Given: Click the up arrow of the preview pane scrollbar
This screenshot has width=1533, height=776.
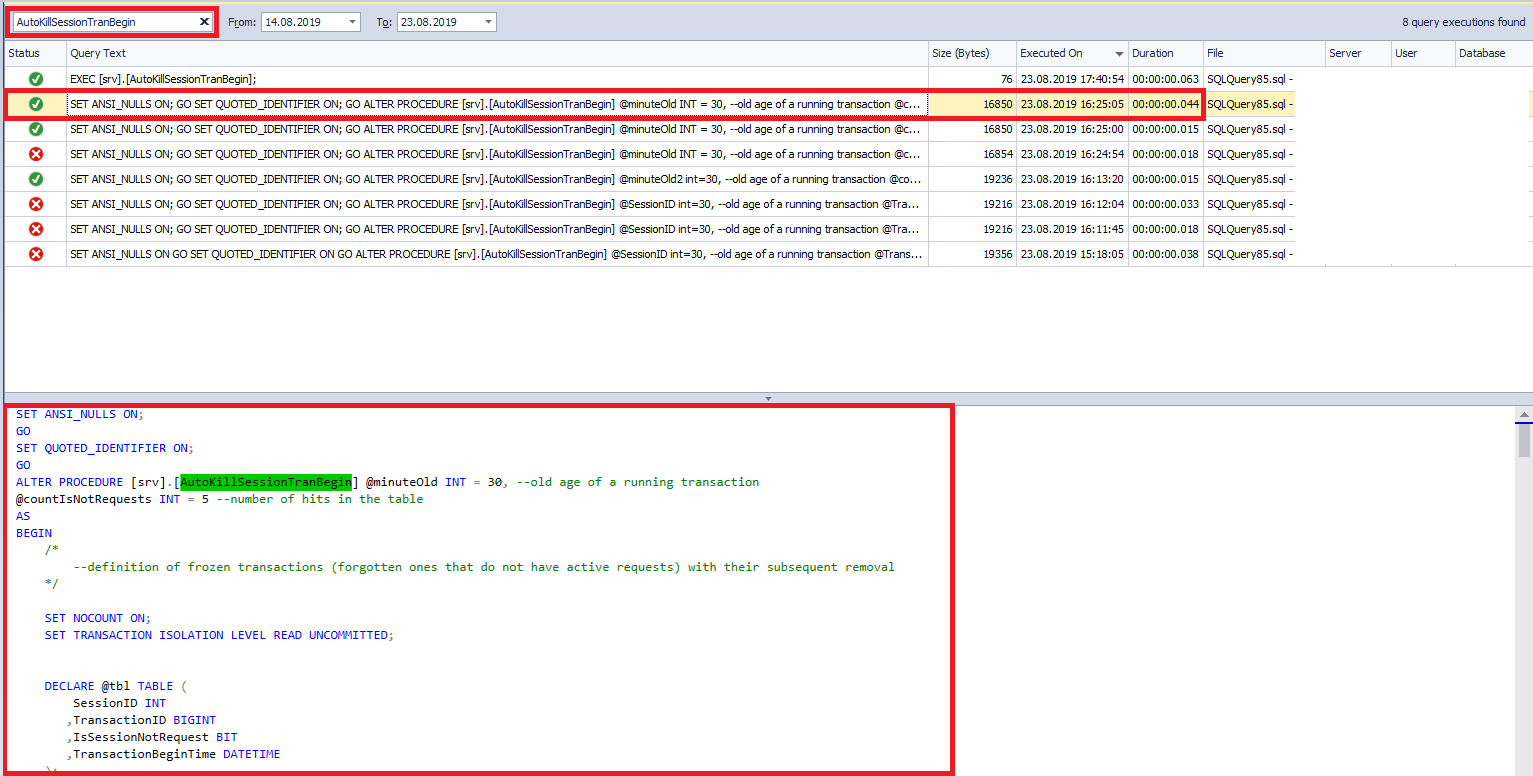Looking at the screenshot, I should coord(1524,414).
